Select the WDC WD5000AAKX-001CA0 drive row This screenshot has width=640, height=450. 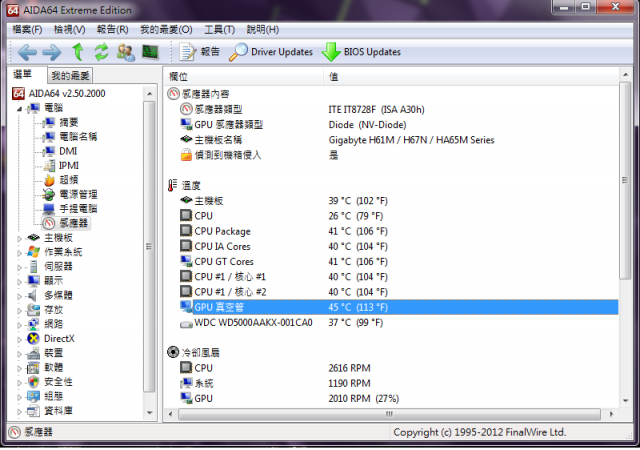pyautogui.click(x=392, y=323)
